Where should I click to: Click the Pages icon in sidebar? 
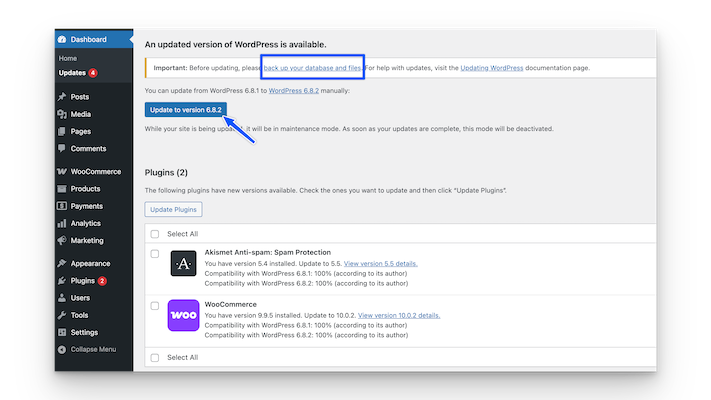[x=62, y=131]
